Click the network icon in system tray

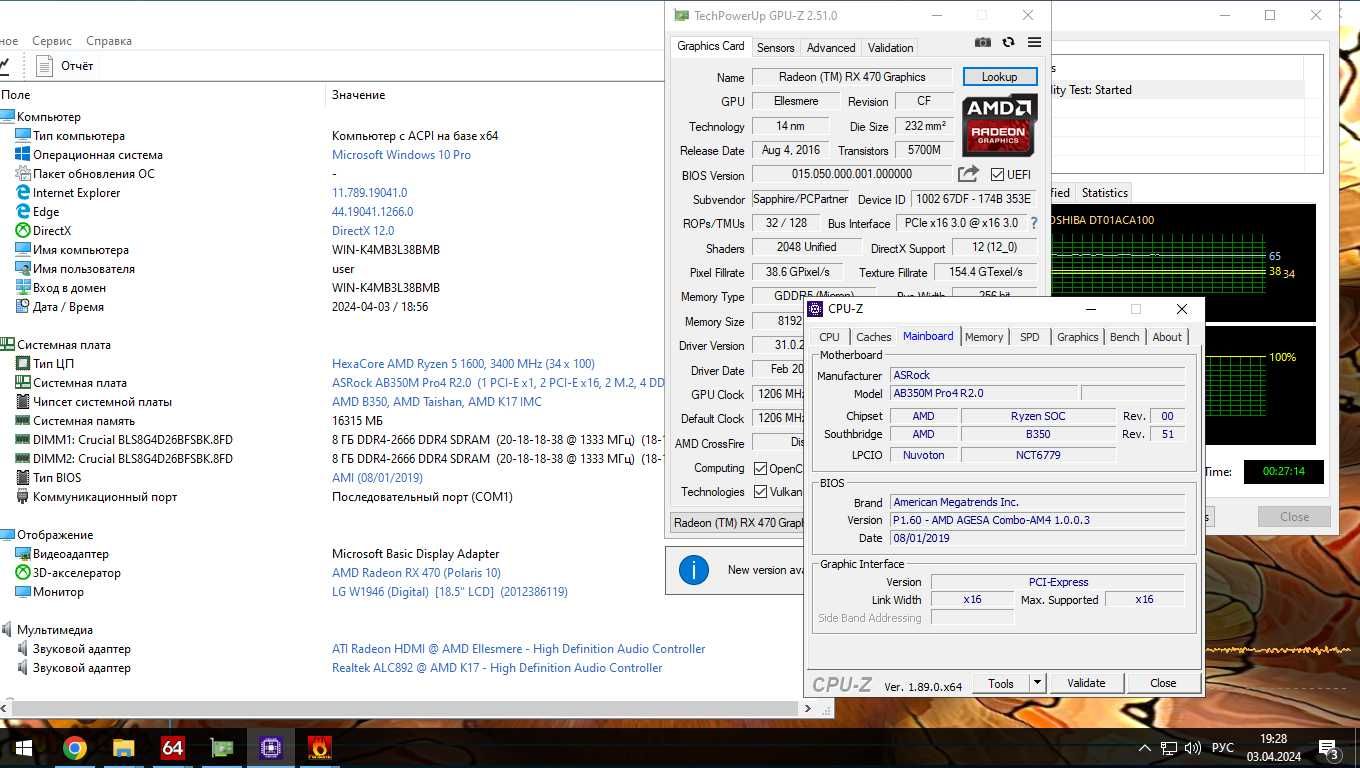pyautogui.click(x=1168, y=748)
